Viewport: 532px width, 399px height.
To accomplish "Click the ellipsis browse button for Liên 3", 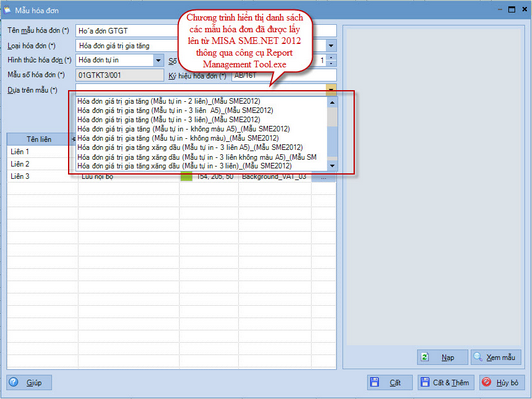I will (x=323, y=177).
